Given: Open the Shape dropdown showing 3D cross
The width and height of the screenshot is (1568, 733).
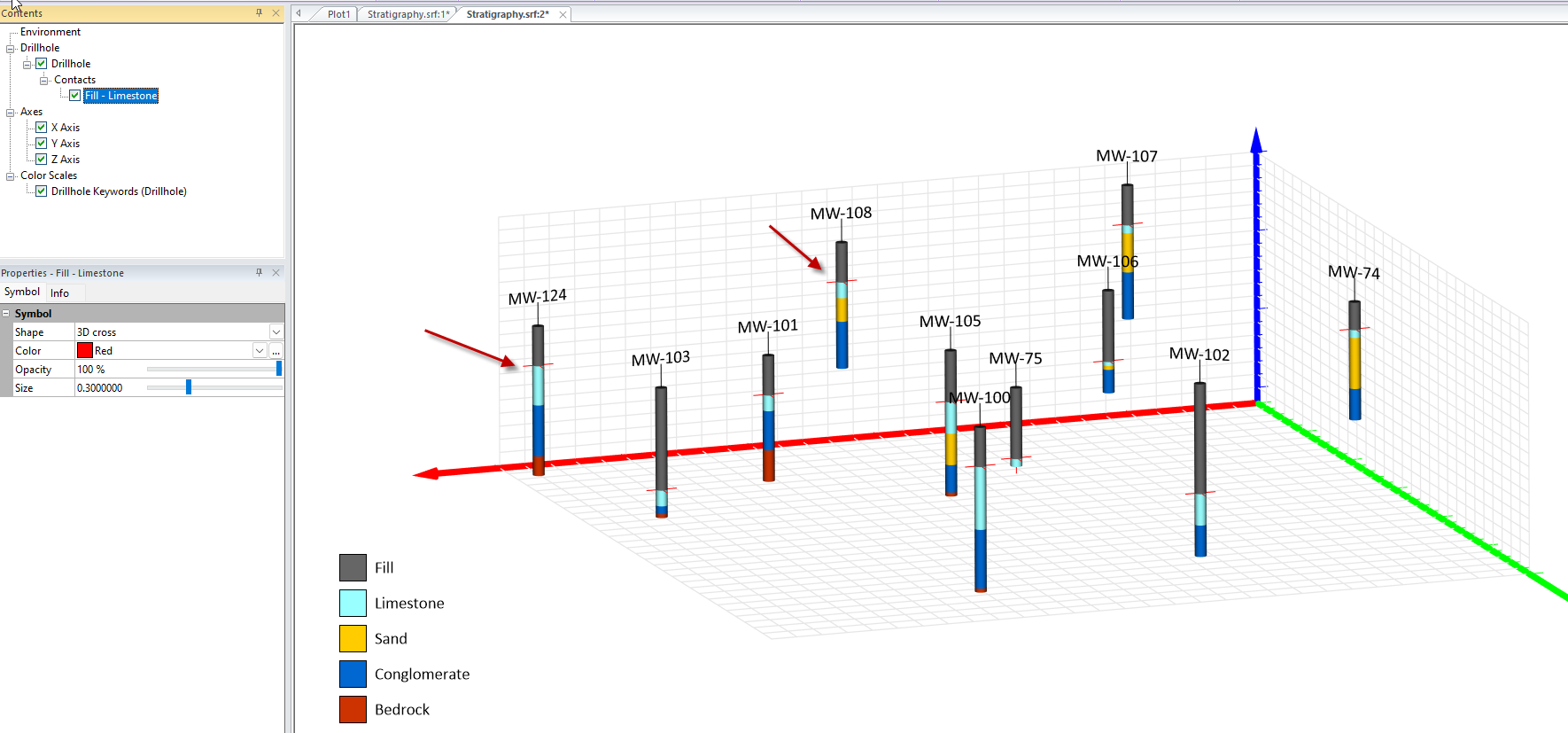Looking at the screenshot, I should click(276, 332).
